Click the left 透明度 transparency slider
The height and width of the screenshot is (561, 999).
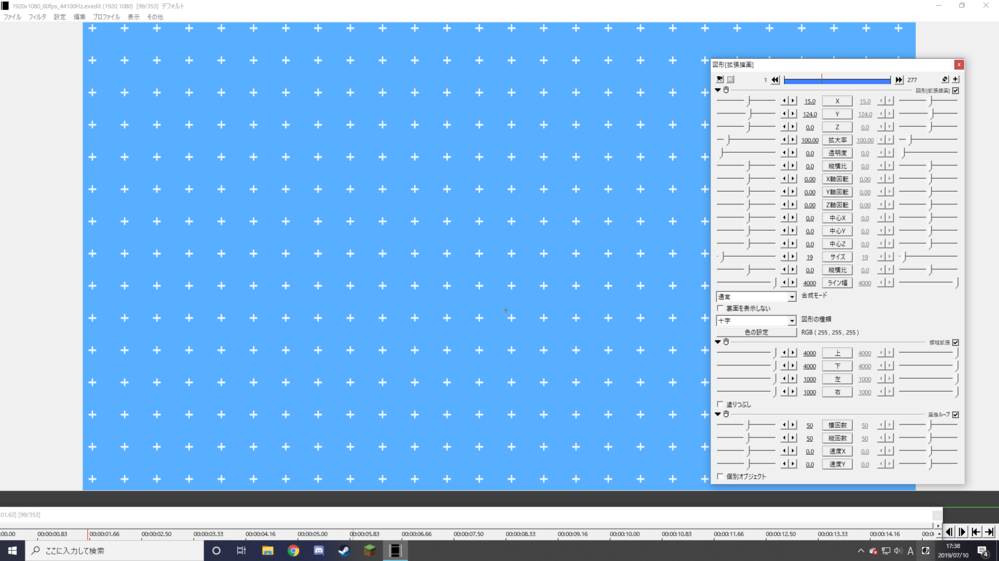click(x=746, y=153)
